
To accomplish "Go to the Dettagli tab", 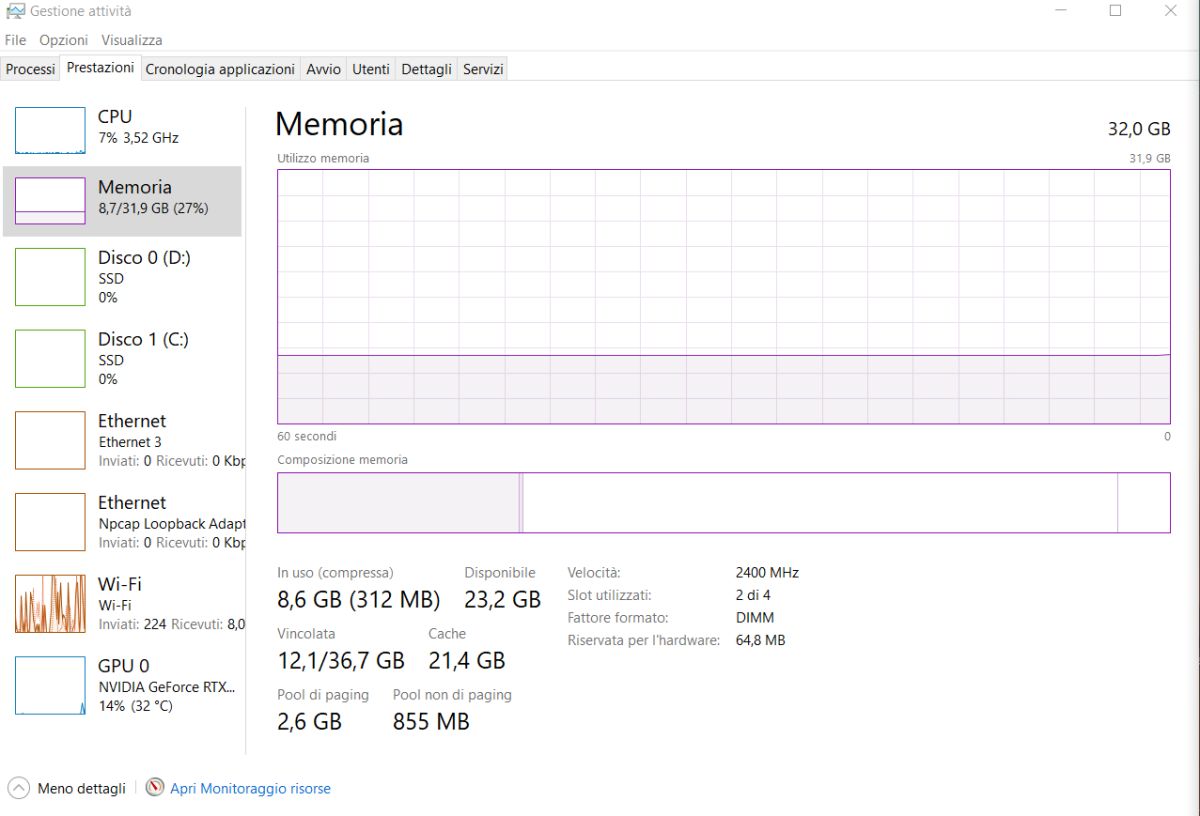I will (426, 69).
